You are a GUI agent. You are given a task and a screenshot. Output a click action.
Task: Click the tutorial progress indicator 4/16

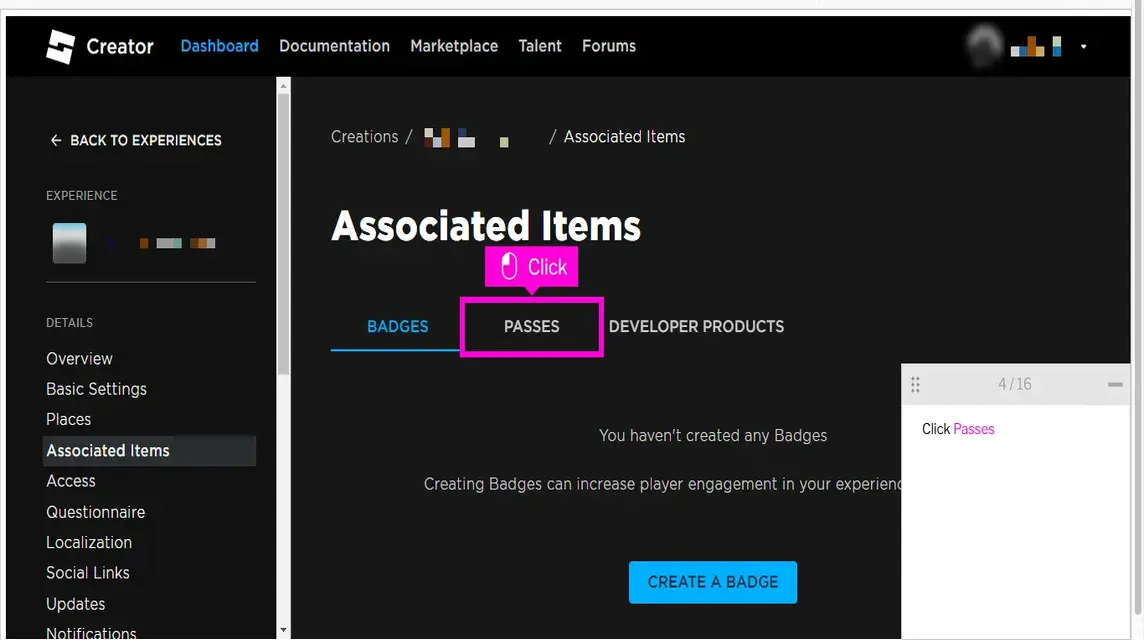coord(1013,383)
